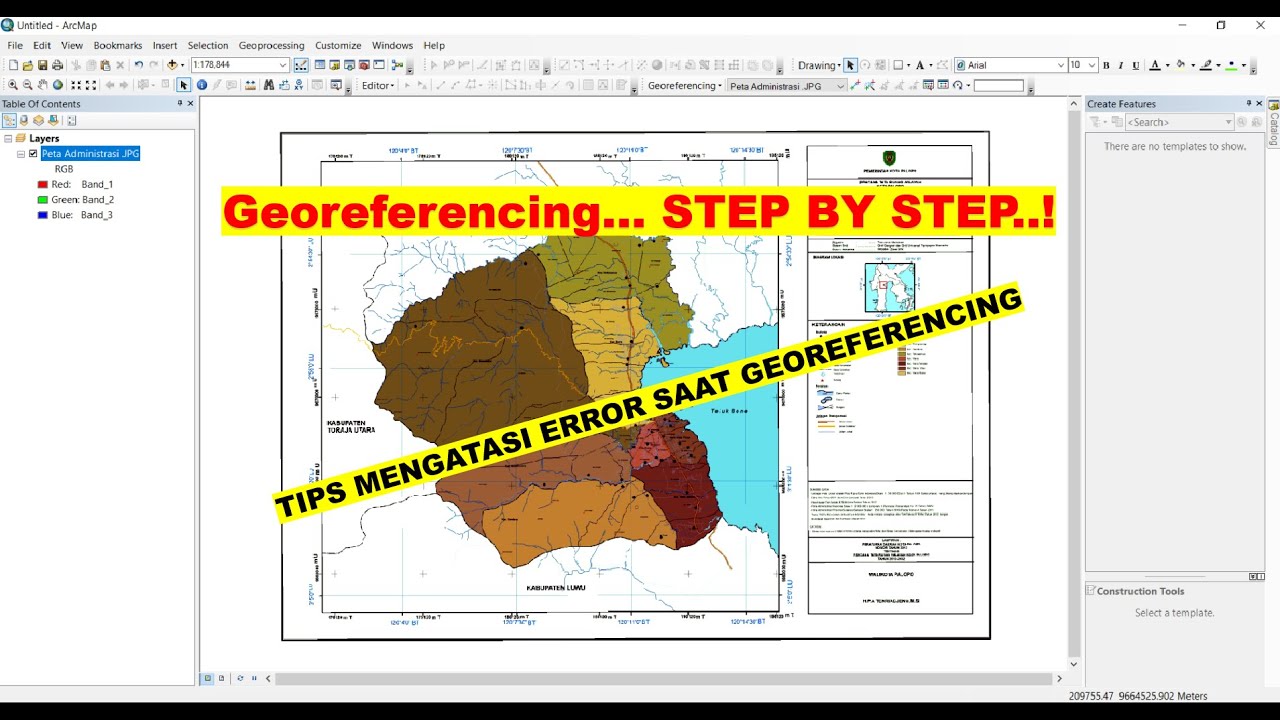Click the Blue Band_3 color swatch
The image size is (1280, 720).
tap(42, 215)
